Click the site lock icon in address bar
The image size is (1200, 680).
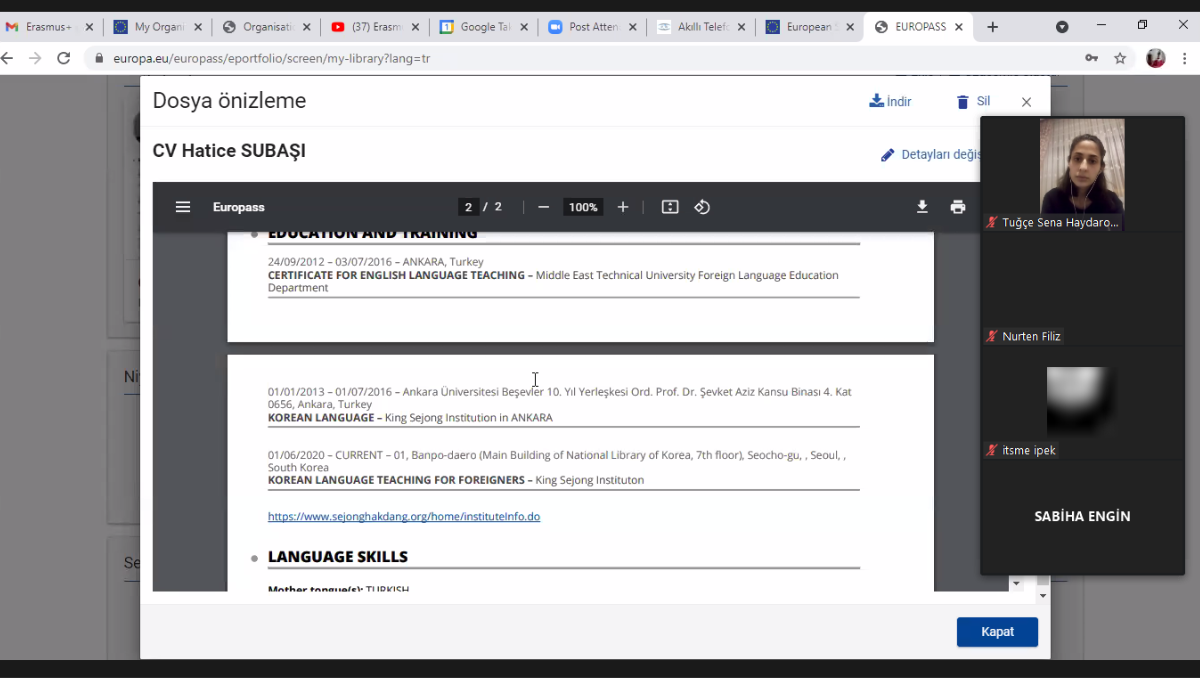[99, 59]
